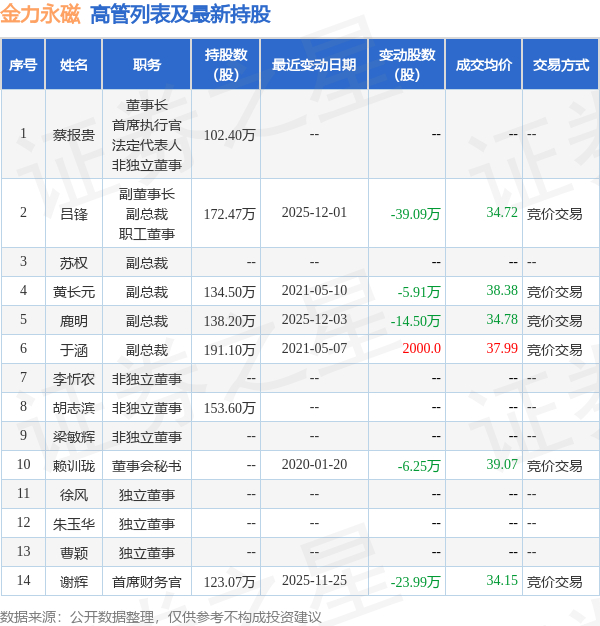
Task: Click the name 曹颖 in row 13
Action: pyautogui.click(x=74, y=553)
